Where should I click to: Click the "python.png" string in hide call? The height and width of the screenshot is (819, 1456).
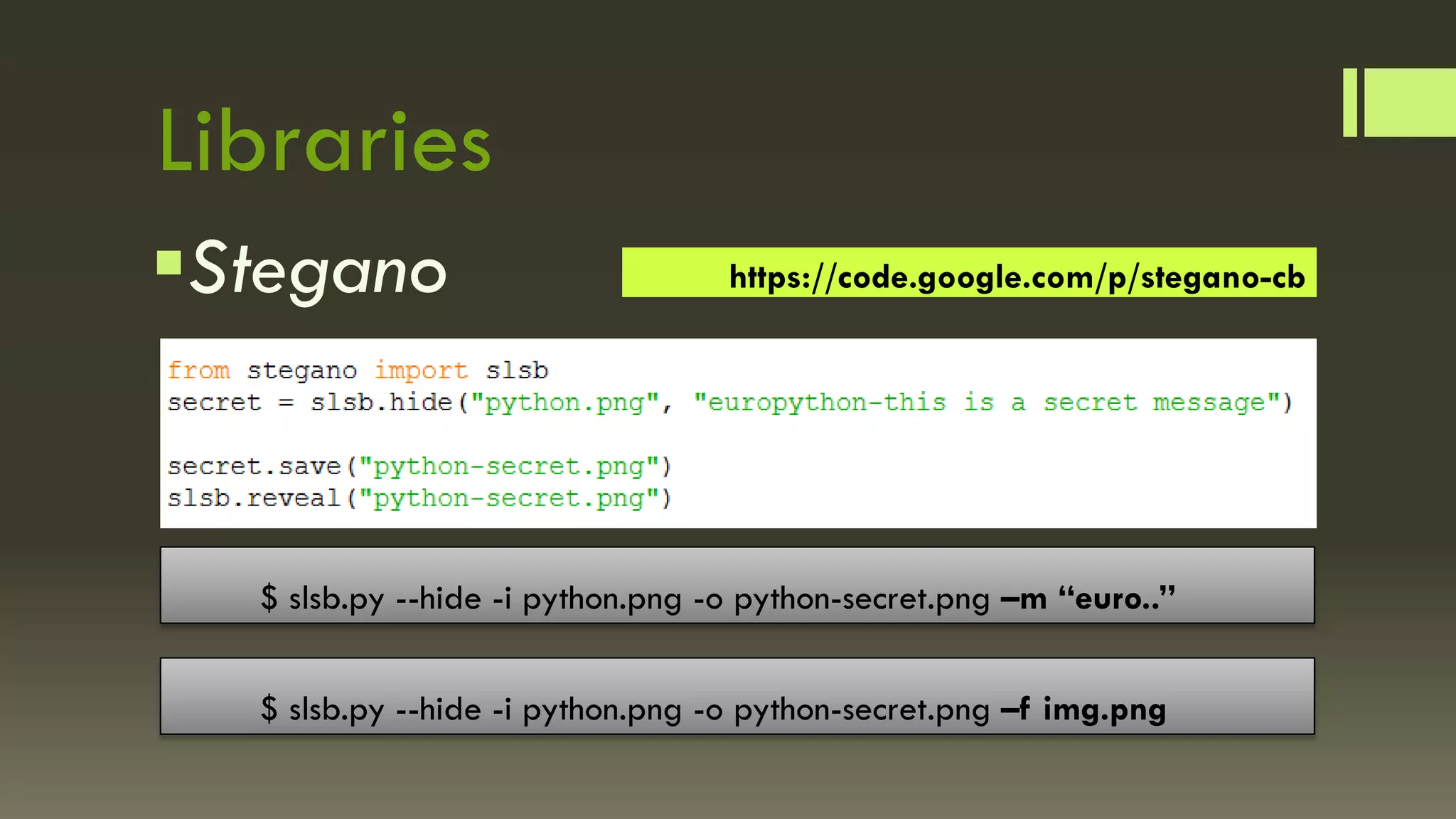pyautogui.click(x=564, y=402)
